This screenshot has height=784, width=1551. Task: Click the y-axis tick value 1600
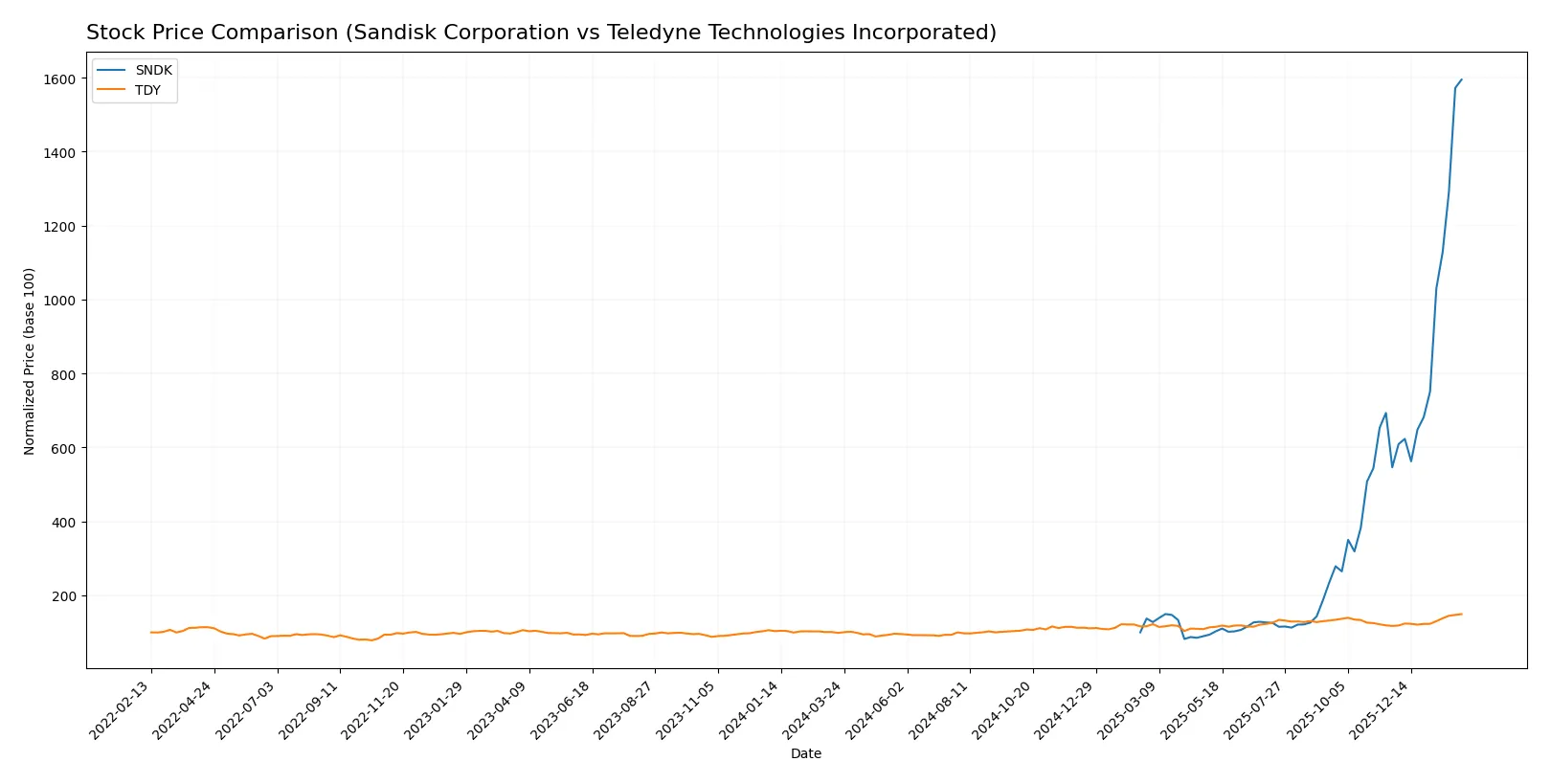click(x=59, y=78)
